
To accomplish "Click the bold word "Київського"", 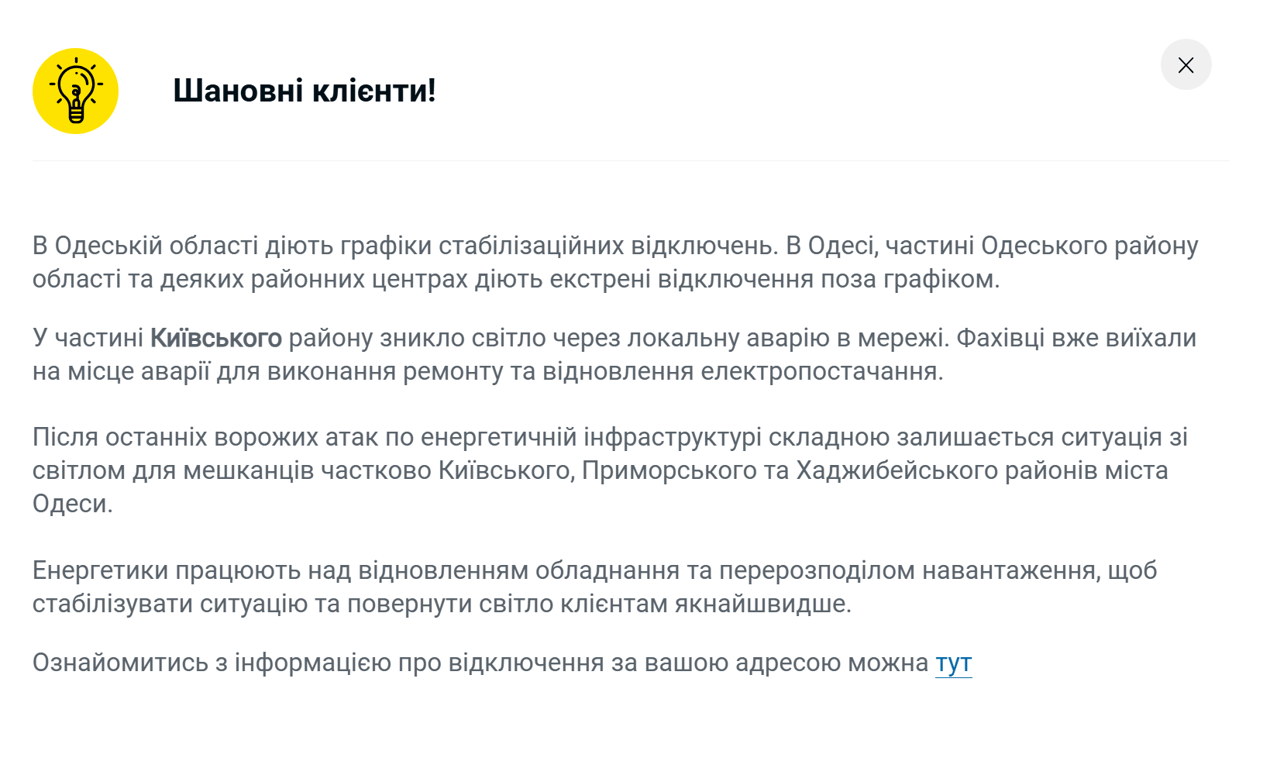I will pyautogui.click(x=216, y=339).
